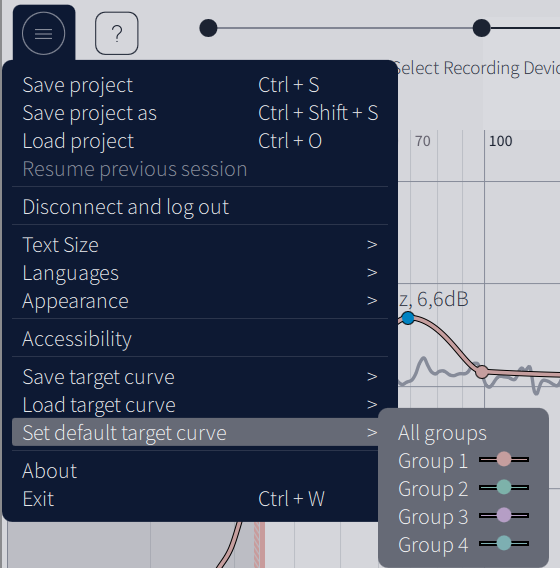
Task: Open the question mark help icon
Action: tap(117, 33)
